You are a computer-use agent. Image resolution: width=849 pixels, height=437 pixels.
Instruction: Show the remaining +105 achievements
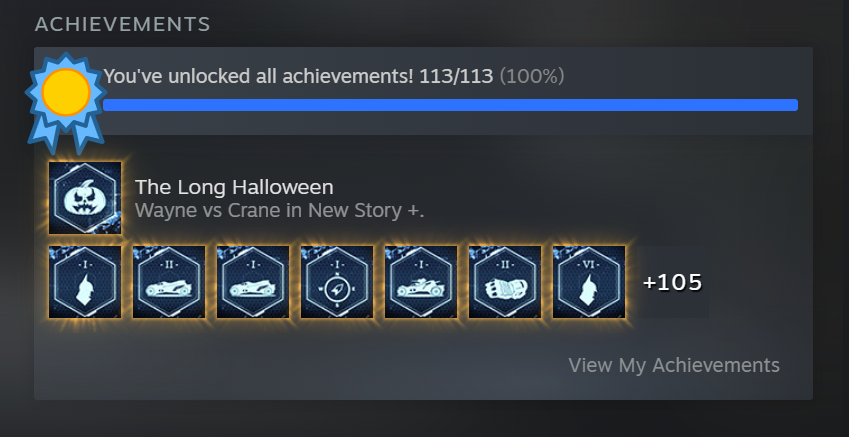click(x=672, y=282)
